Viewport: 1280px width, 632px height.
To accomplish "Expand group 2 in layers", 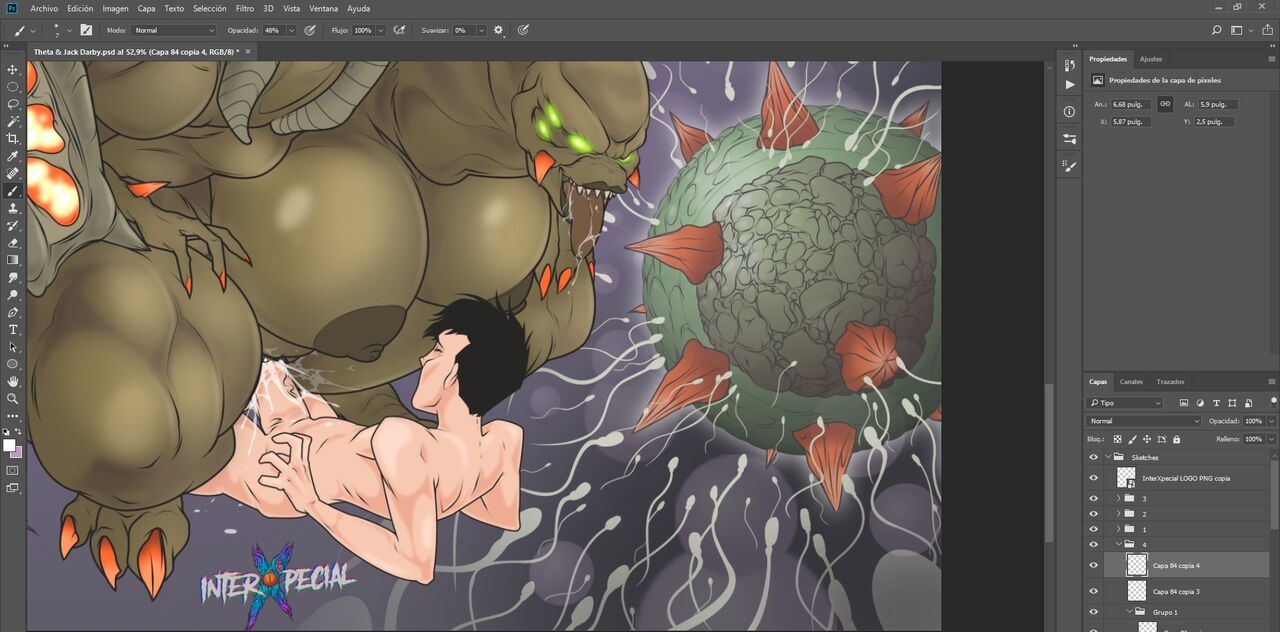I will [1119, 513].
